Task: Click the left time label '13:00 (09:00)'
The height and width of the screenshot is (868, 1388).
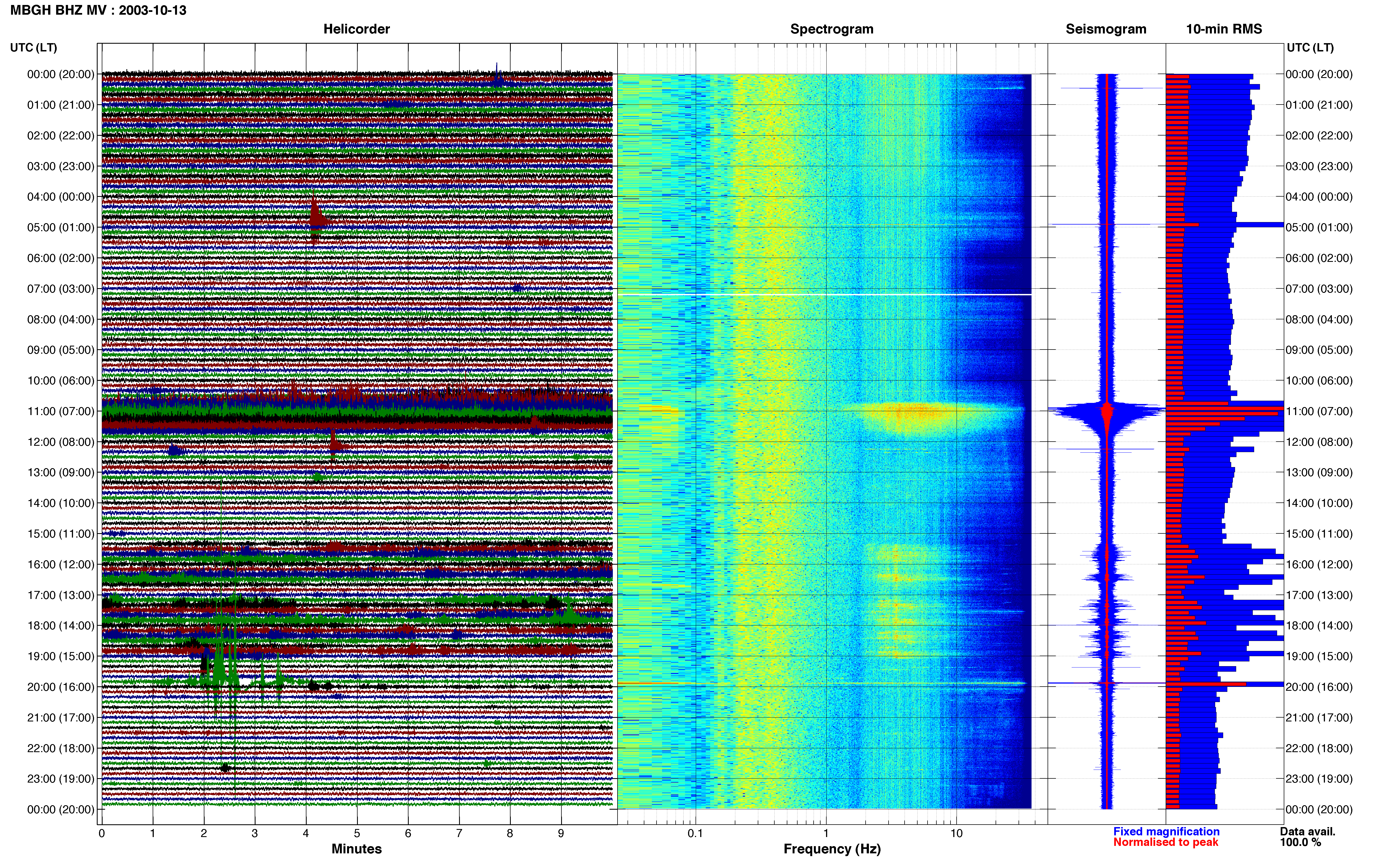Action: (x=61, y=473)
